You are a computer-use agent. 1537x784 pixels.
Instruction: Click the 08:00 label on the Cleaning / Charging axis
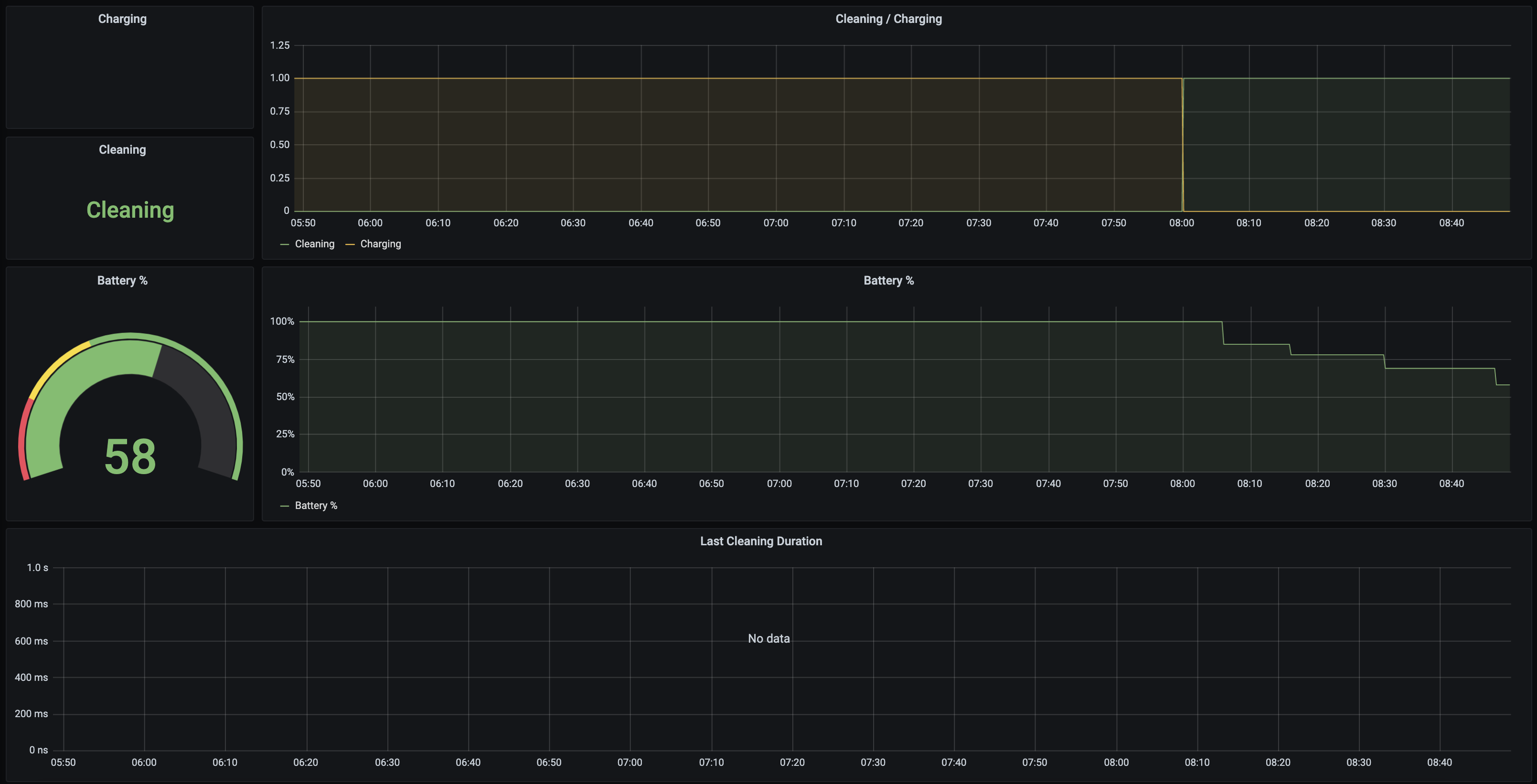[1181, 223]
